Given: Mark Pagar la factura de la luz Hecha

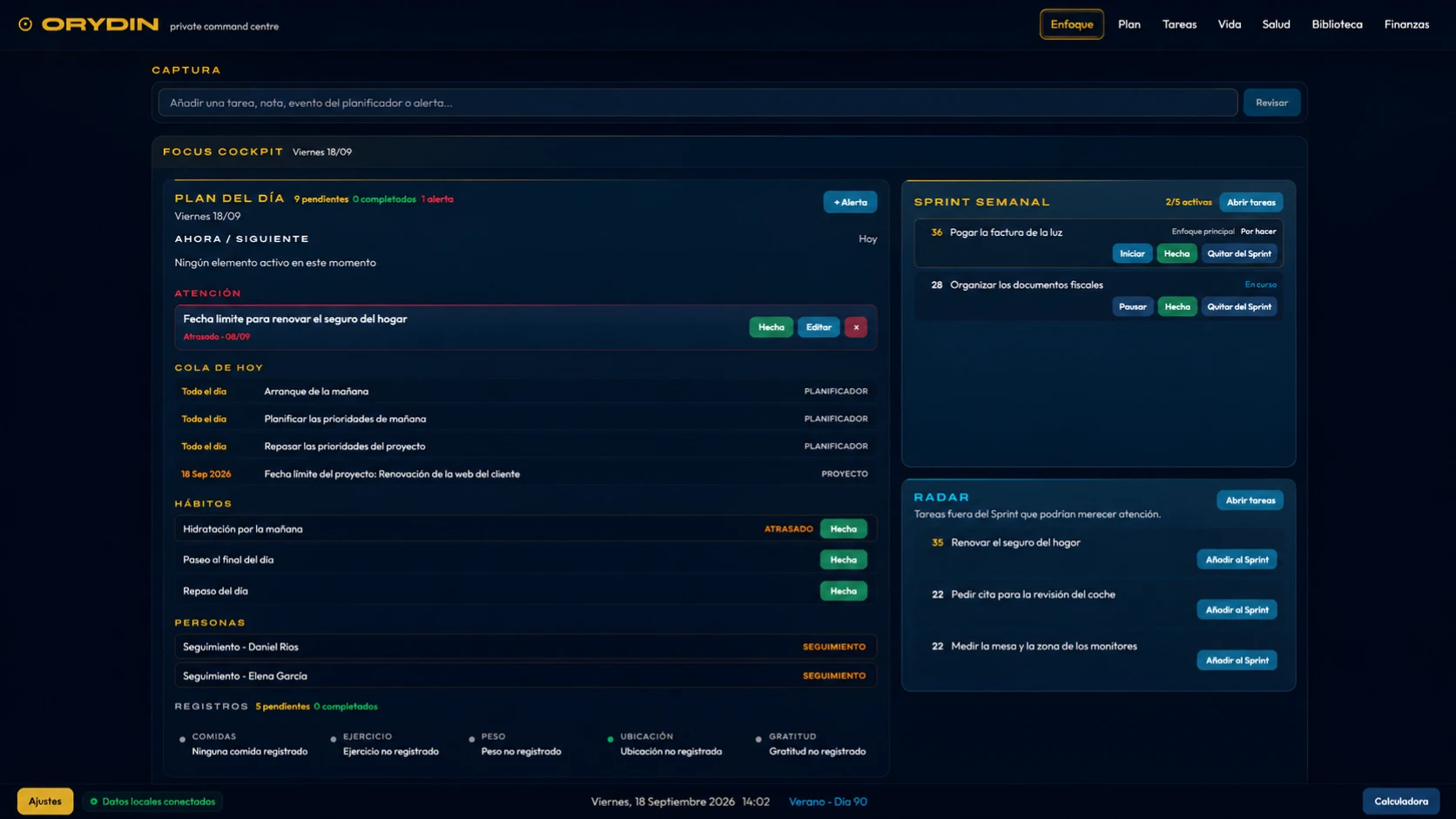Looking at the screenshot, I should point(1176,253).
